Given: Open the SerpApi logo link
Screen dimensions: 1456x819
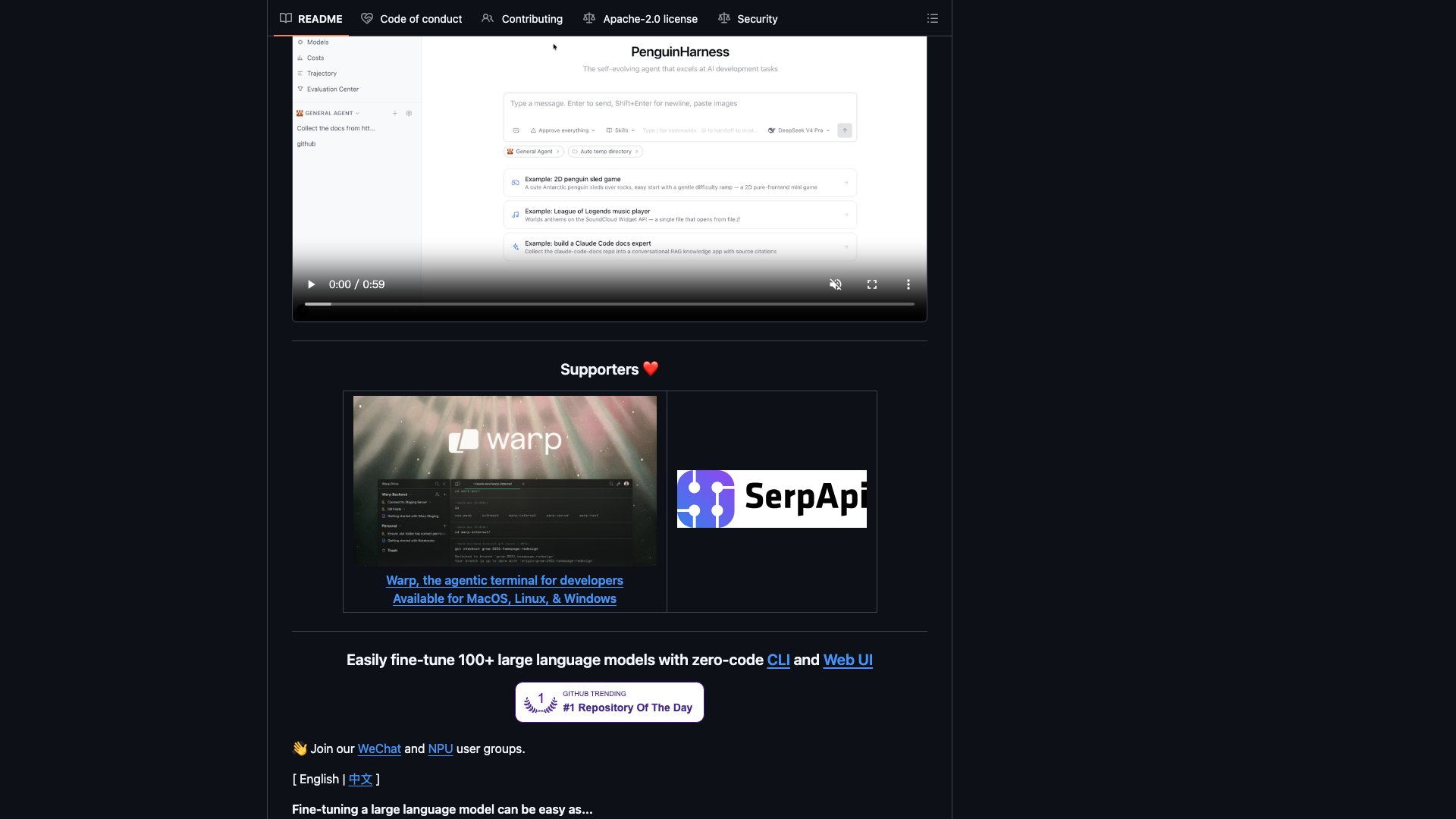Looking at the screenshot, I should (x=772, y=499).
